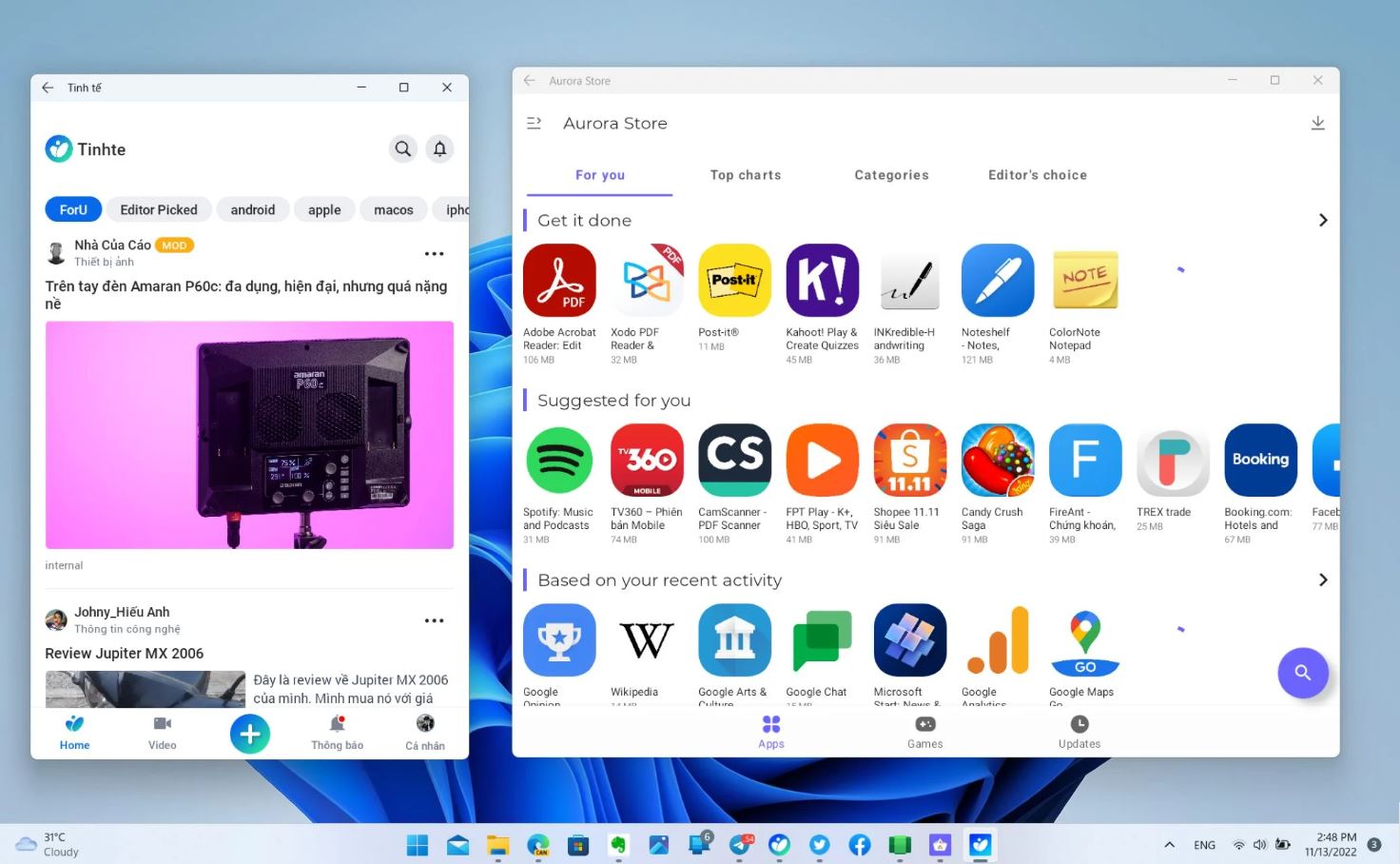Select the apple filter chip

click(324, 209)
